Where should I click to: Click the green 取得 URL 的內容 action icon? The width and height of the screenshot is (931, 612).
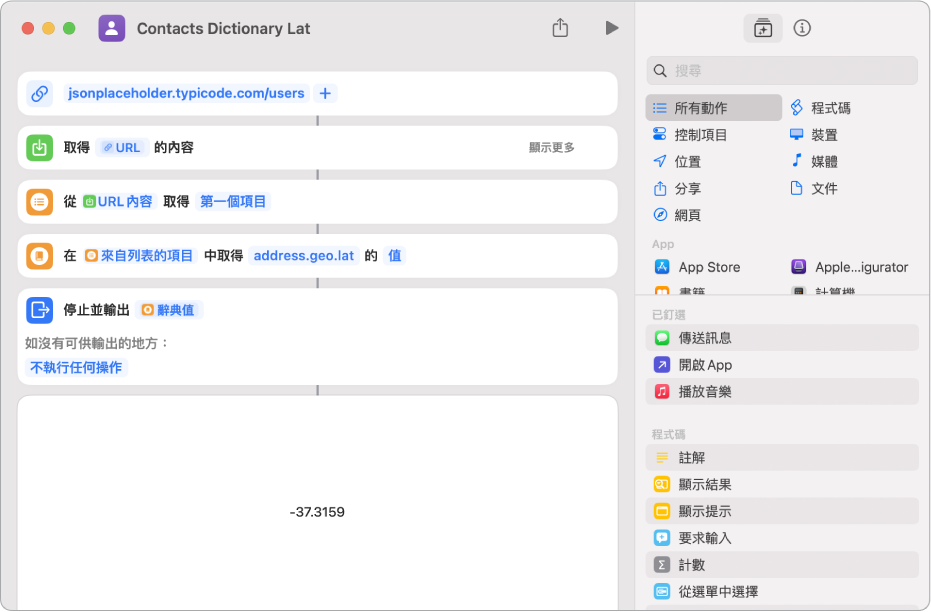pyautogui.click(x=40, y=147)
